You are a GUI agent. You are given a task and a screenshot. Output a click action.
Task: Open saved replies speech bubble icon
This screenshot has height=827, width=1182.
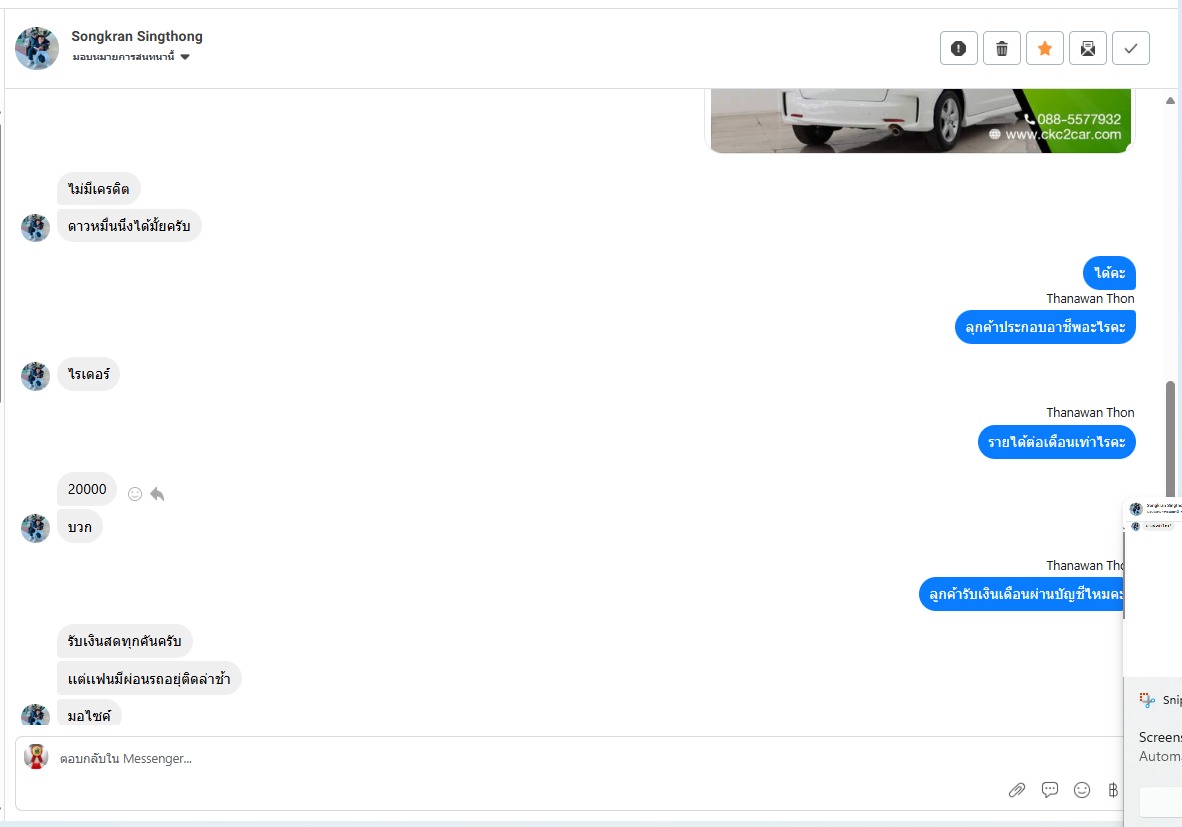1049,789
